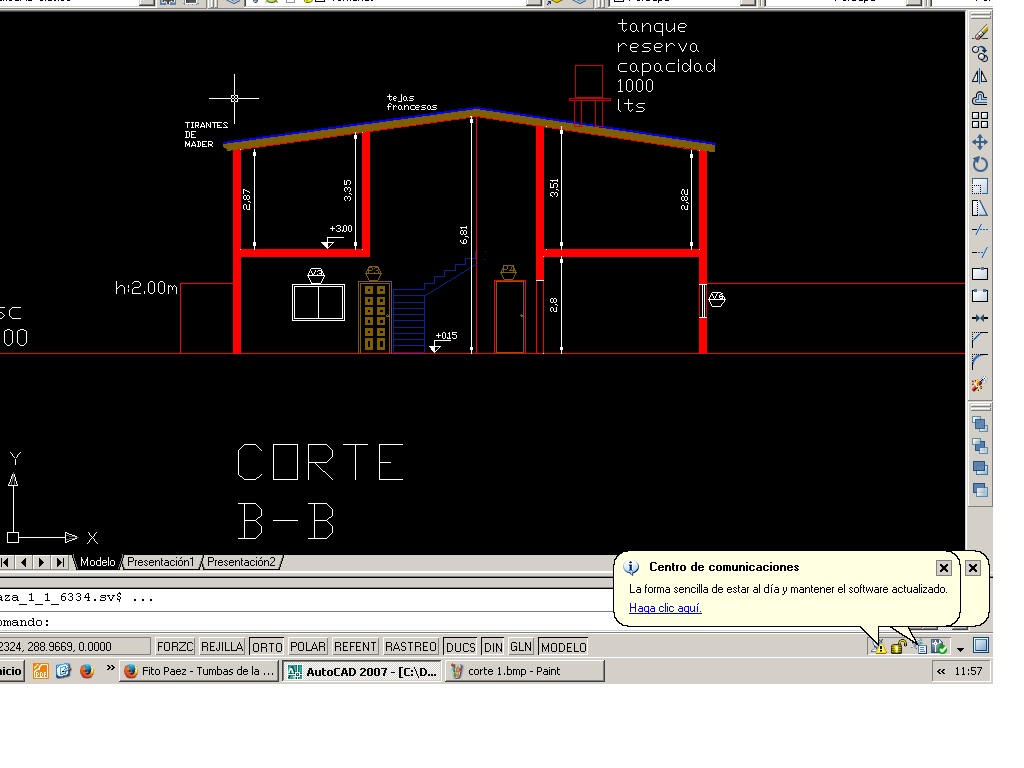
Task: Select the Trim tool
Action: pos(980,228)
